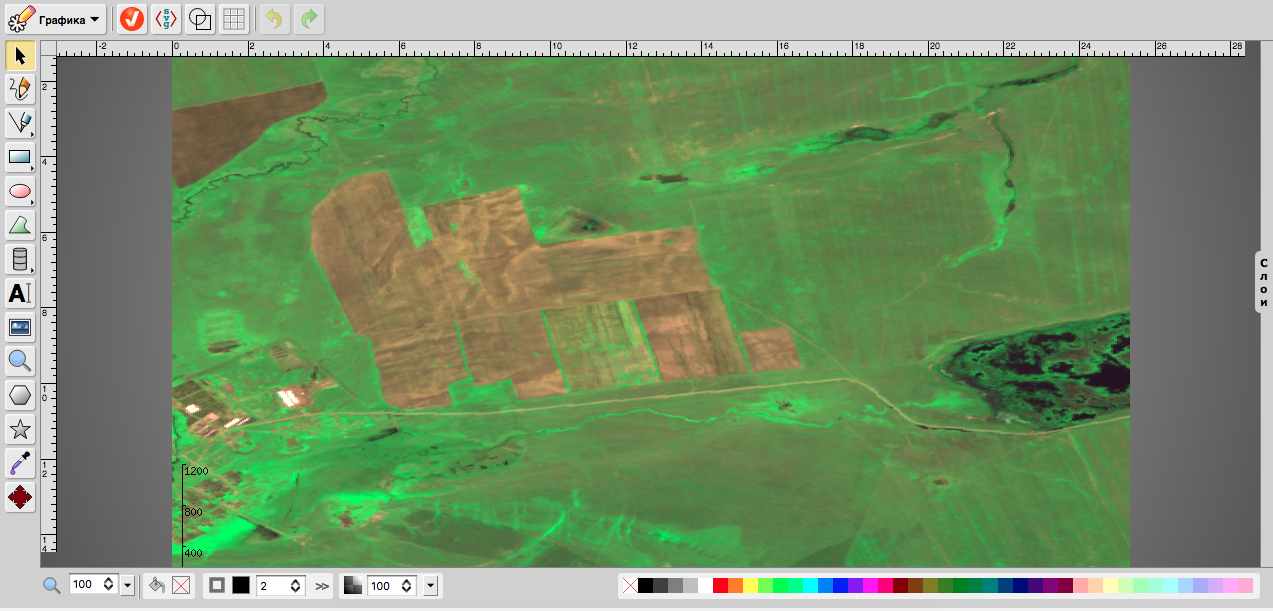Image resolution: width=1273 pixels, height=611 pixels.
Task: Expand the opacity dropdown arrow
Action: tap(431, 586)
